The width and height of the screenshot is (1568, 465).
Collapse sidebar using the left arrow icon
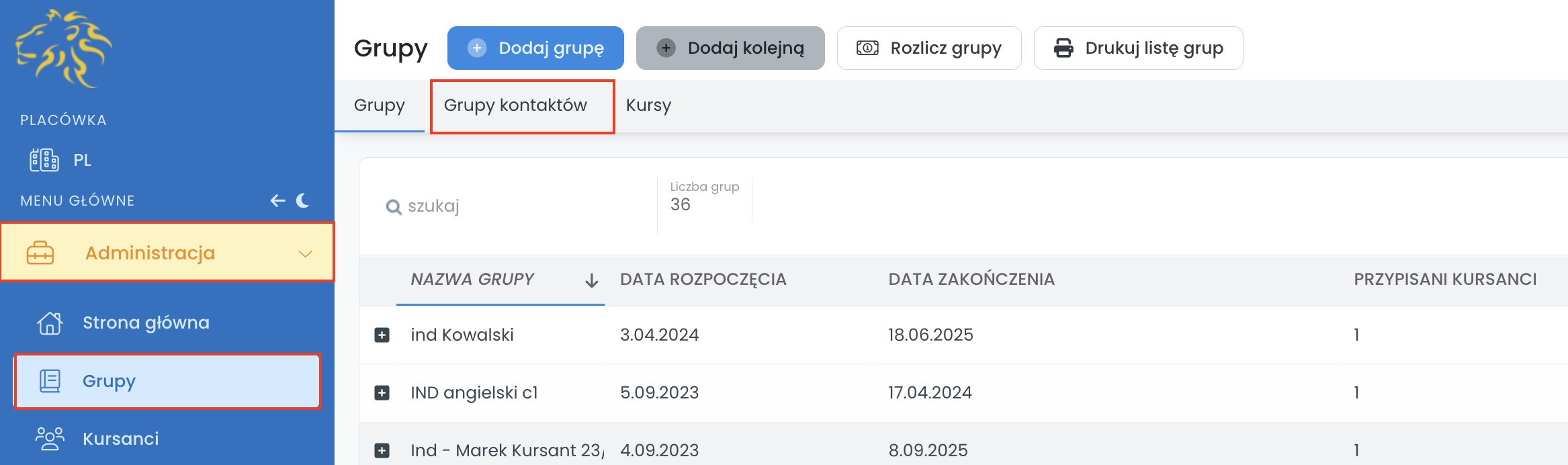point(277,200)
